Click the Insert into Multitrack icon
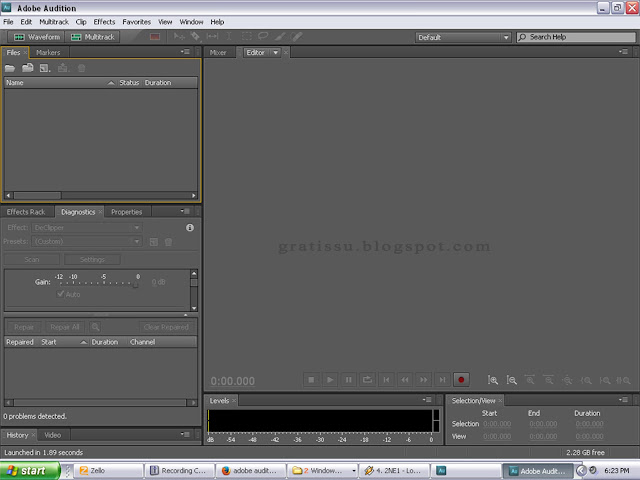640x480 pixels. pyautogui.click(x=62, y=68)
